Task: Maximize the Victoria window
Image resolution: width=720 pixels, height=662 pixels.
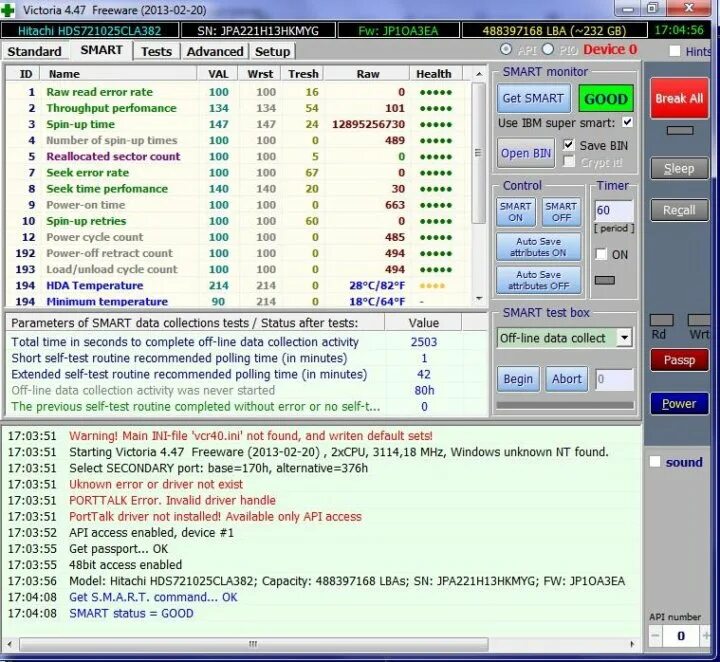Action: [x=653, y=8]
